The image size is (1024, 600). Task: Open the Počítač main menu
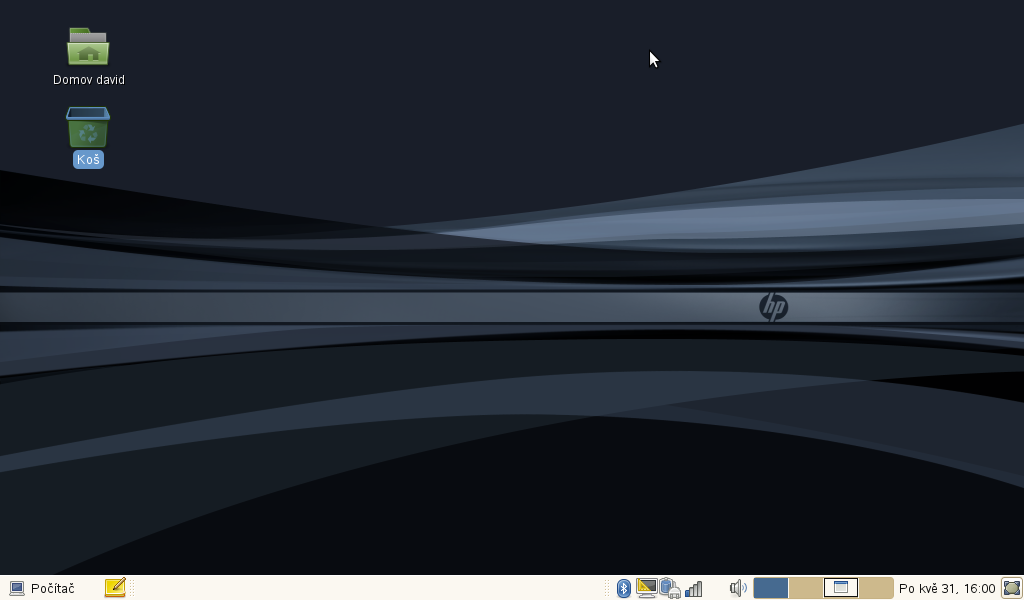point(42,588)
